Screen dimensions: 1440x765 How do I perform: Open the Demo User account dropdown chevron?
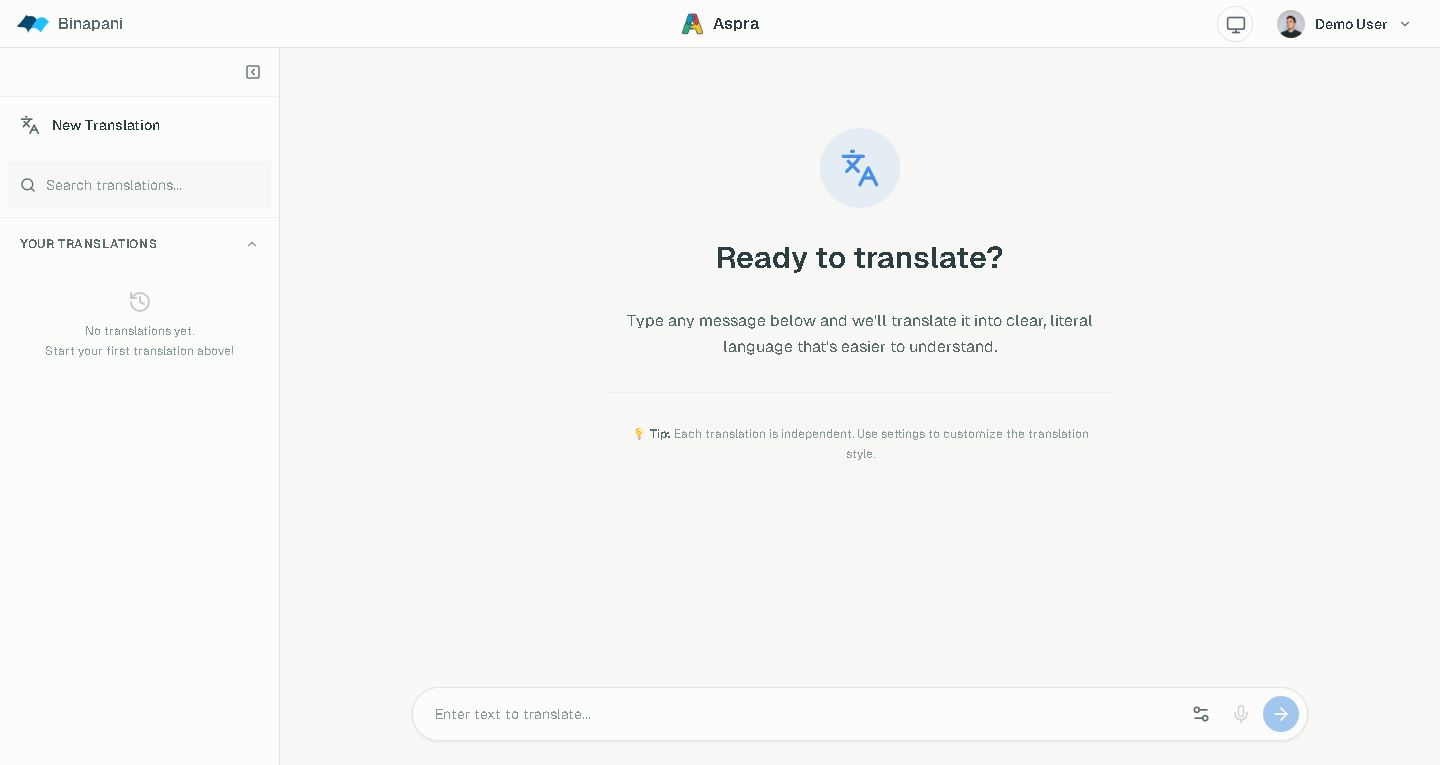pos(1405,24)
